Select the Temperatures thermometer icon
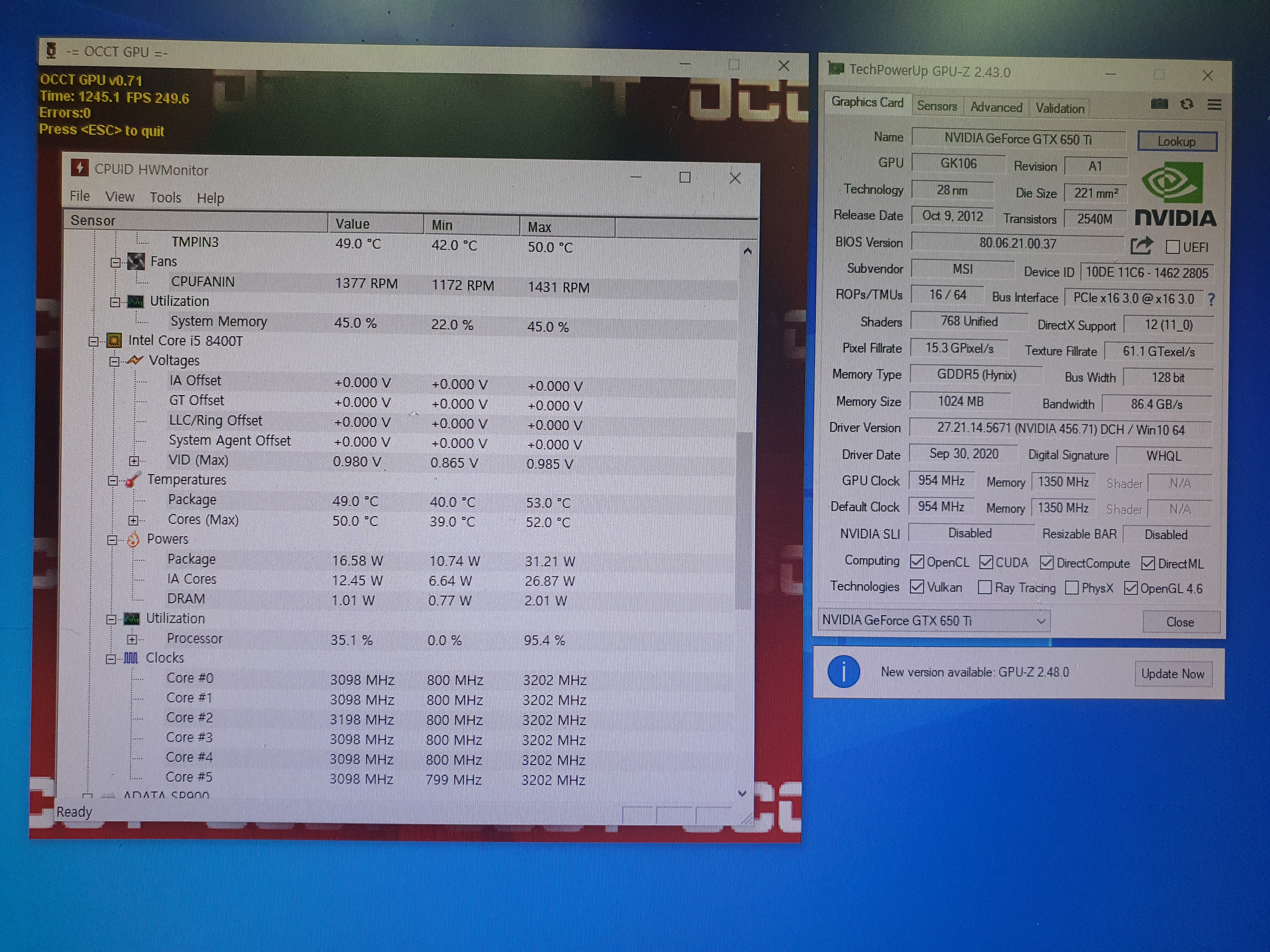The width and height of the screenshot is (1270, 952). 133,480
